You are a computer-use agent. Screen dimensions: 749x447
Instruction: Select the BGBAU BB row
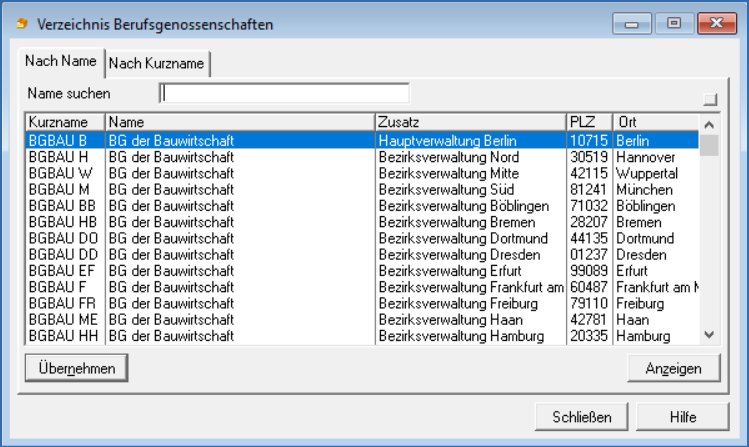click(362, 205)
